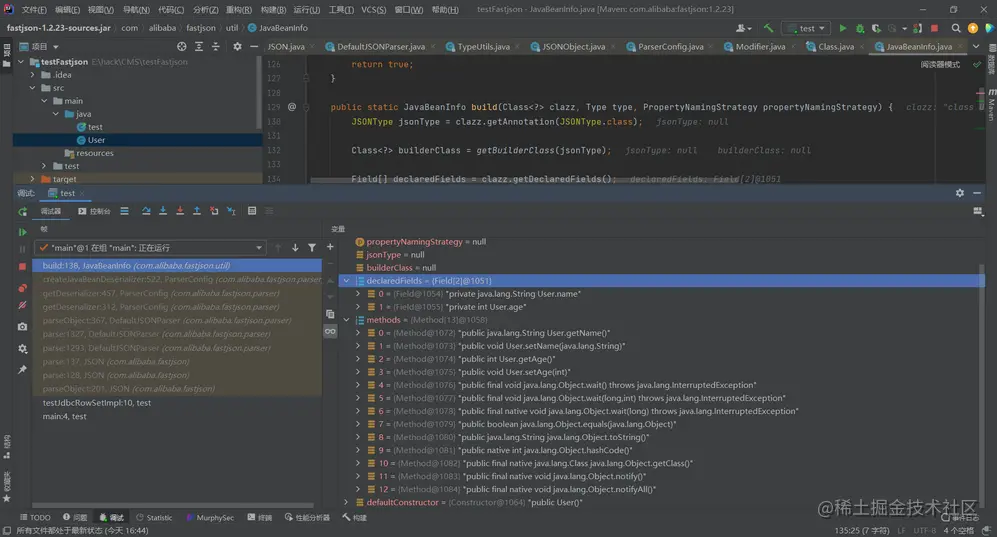Open the test run configuration dropdown

click(x=807, y=28)
